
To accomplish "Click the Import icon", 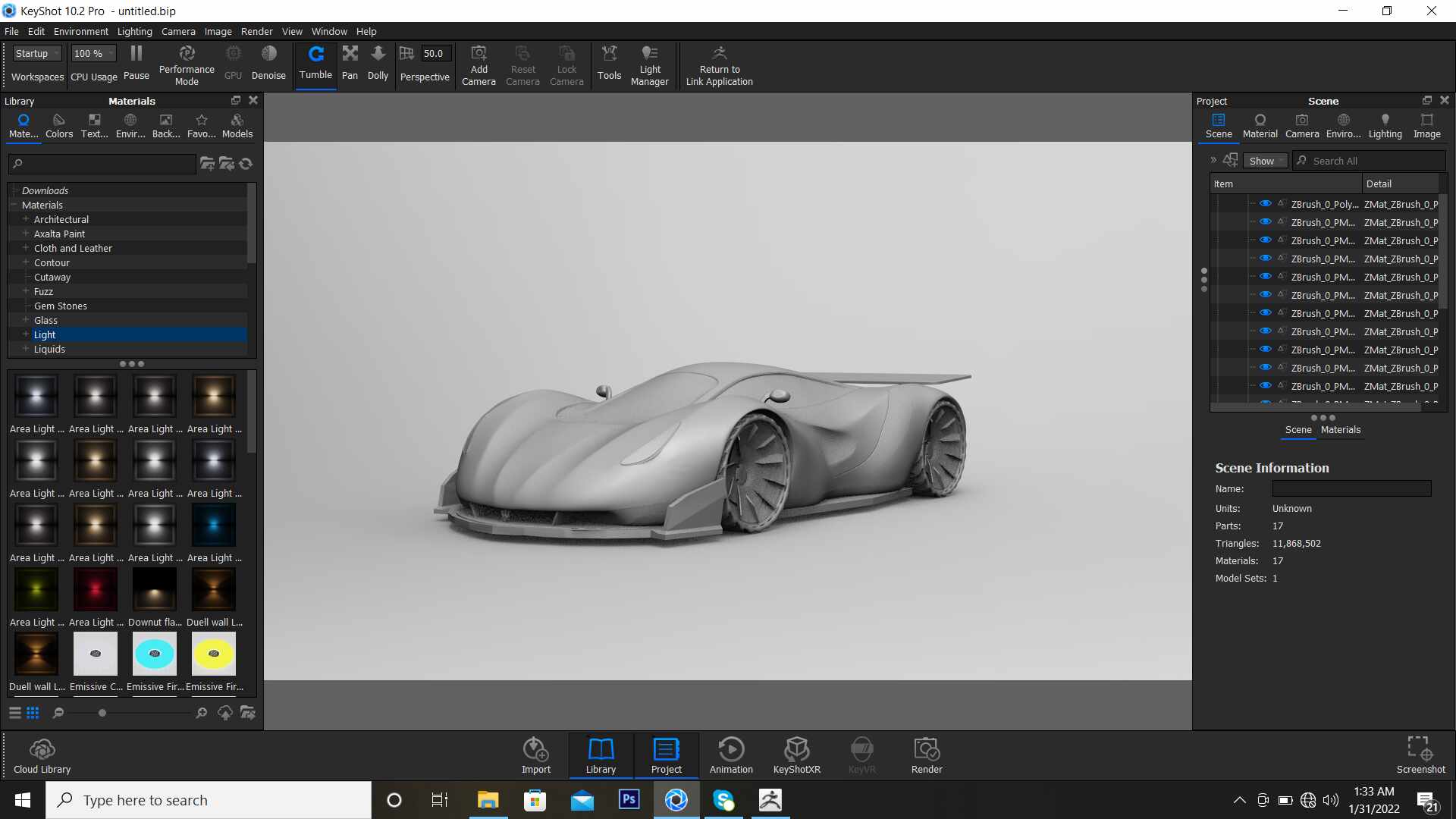I will pyautogui.click(x=536, y=755).
